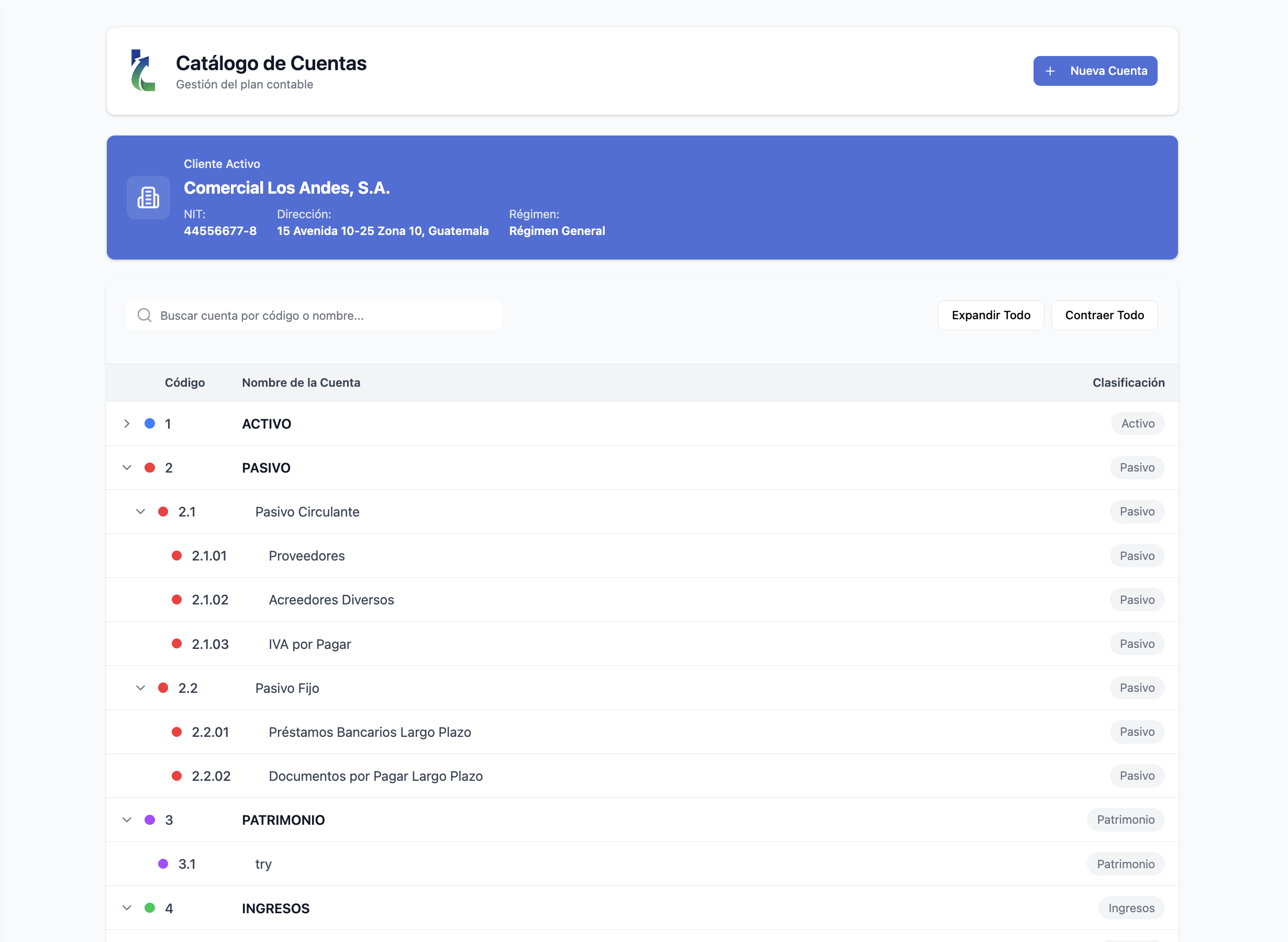Expand all accounts with Expandir Todo
The height and width of the screenshot is (942, 1288).
pos(991,316)
